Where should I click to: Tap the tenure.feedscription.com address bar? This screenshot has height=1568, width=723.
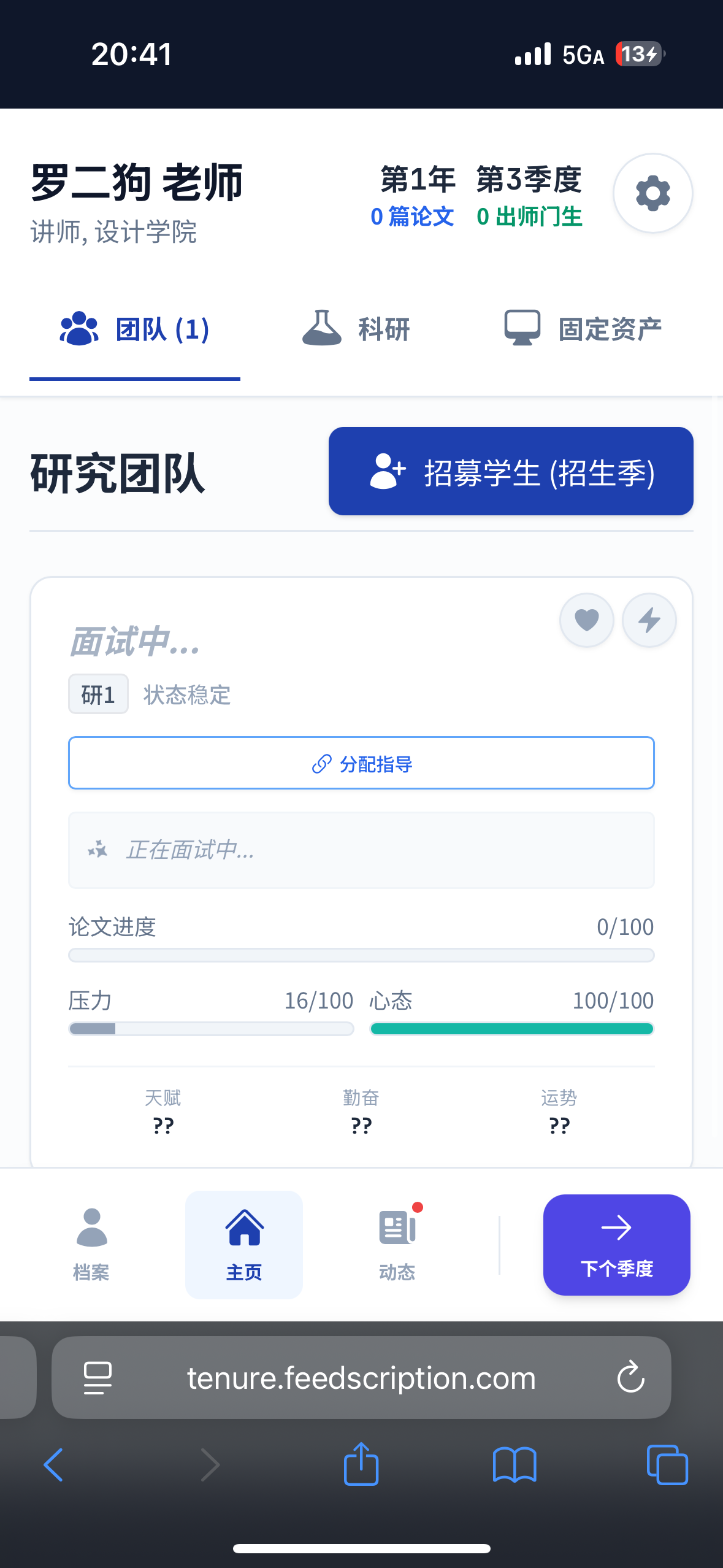361,1378
